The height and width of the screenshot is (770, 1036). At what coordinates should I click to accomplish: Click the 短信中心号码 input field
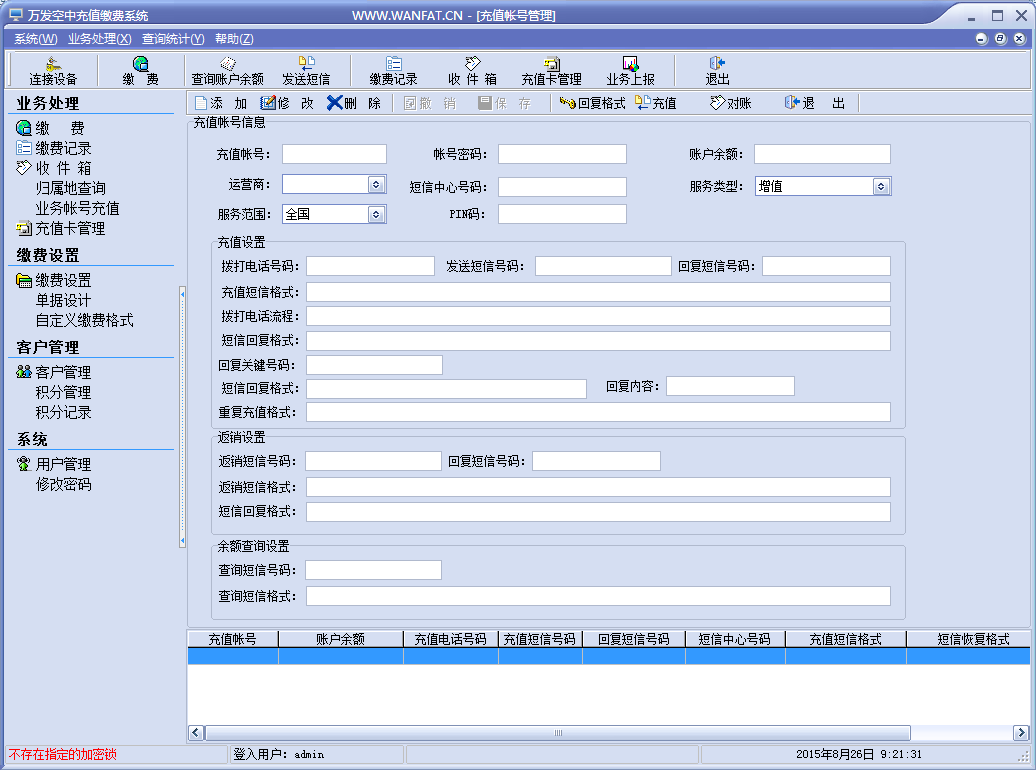point(562,187)
